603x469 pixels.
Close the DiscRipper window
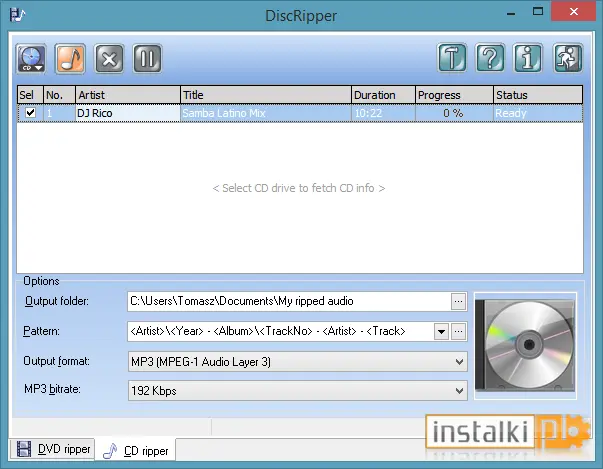point(573,12)
